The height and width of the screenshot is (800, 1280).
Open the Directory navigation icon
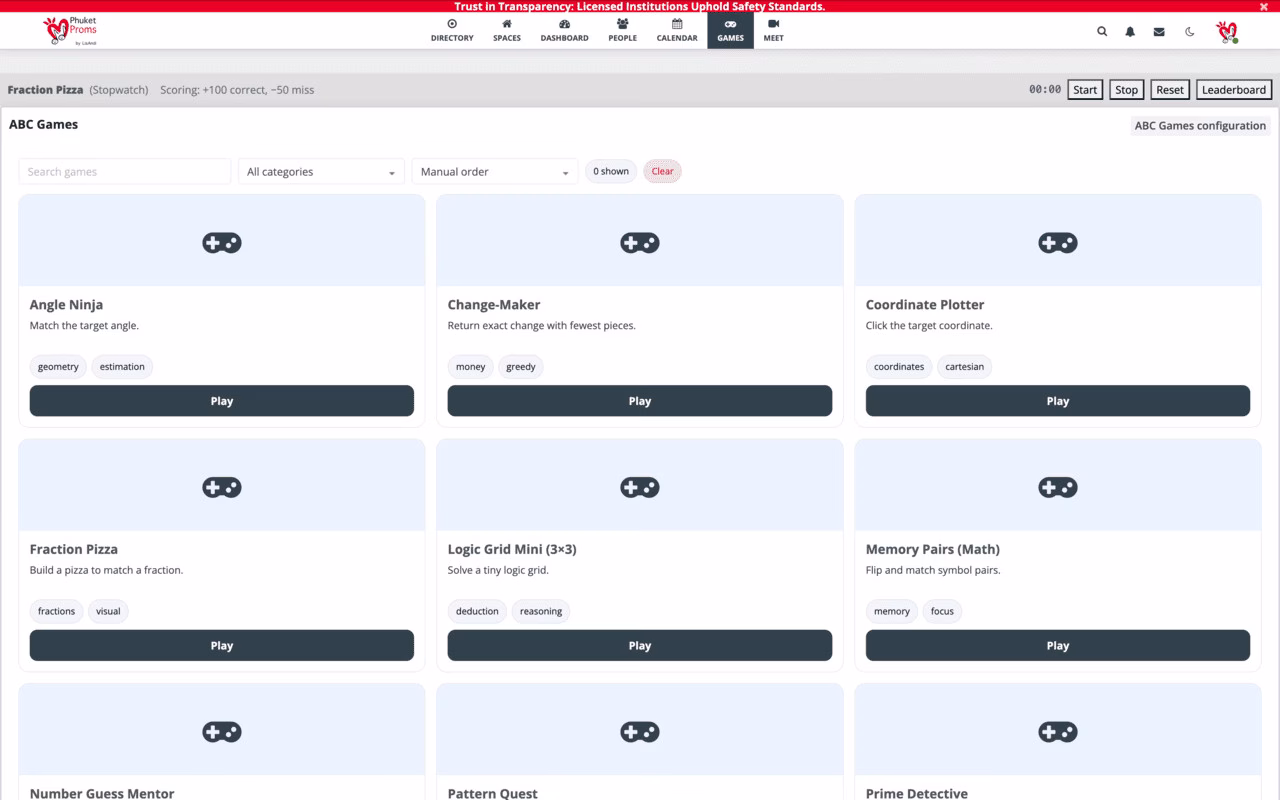coord(452,24)
